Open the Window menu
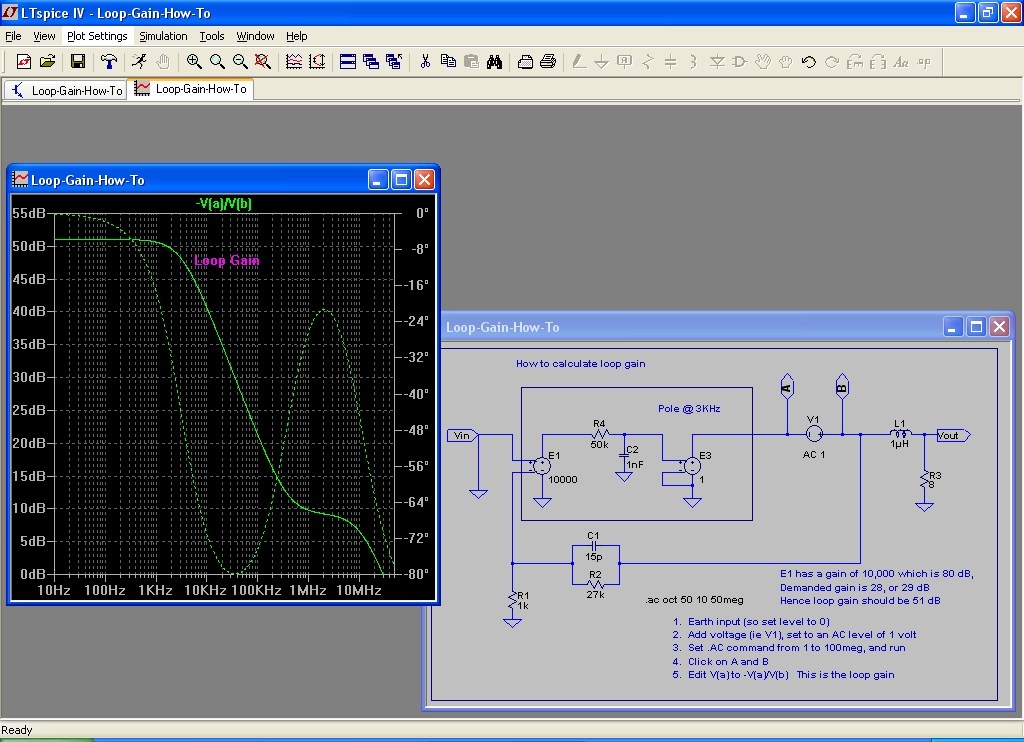The height and width of the screenshot is (742, 1024). (255, 36)
